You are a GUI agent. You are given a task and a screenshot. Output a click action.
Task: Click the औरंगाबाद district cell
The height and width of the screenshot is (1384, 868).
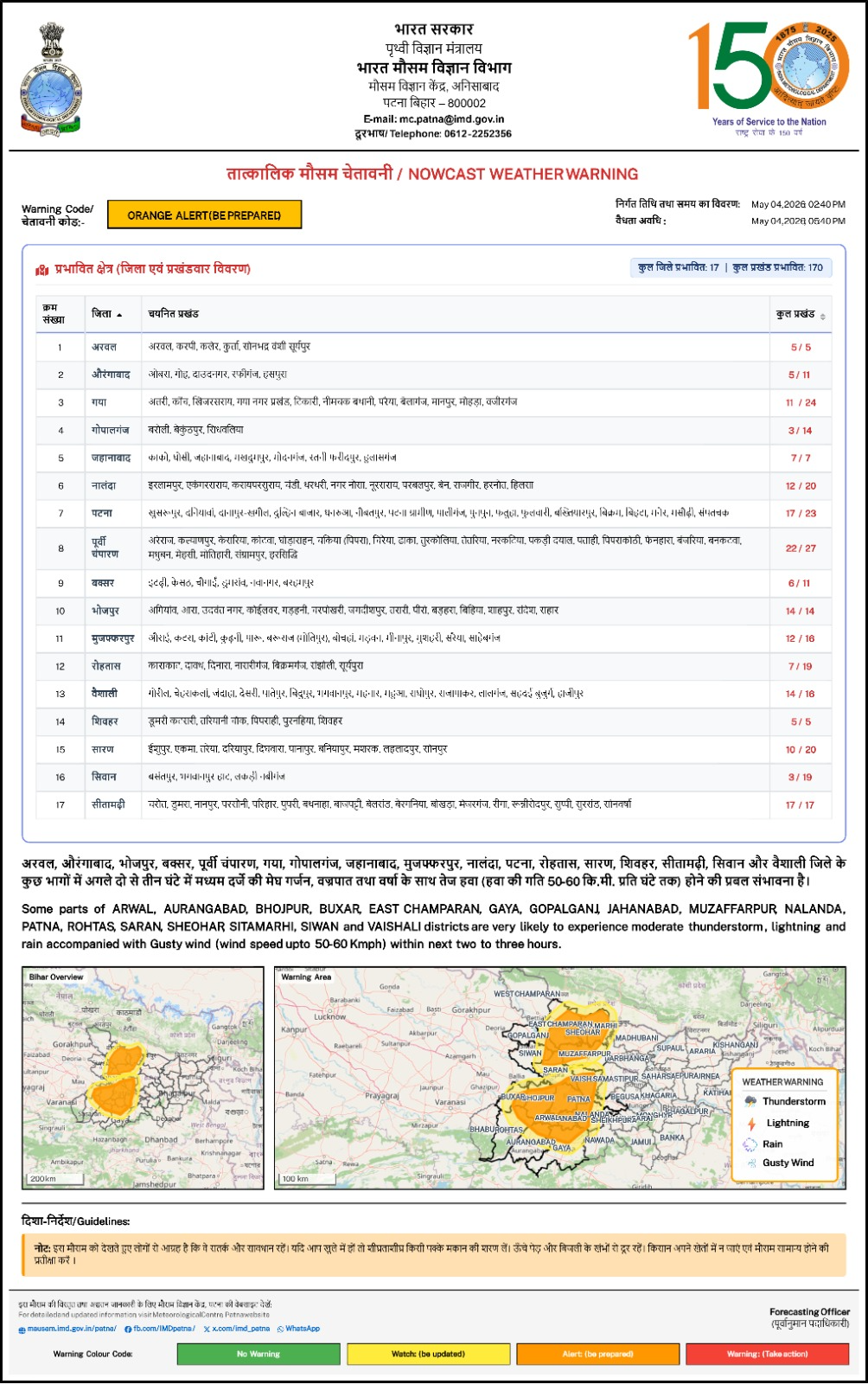pyautogui.click(x=112, y=375)
